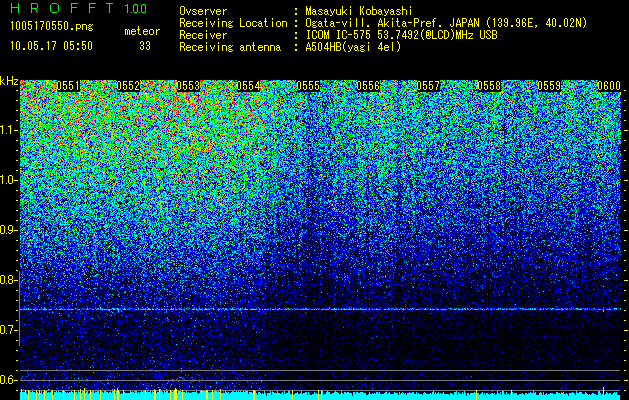Click the 0558 time marker
Viewport: 629px width, 400px height.
tap(489, 86)
